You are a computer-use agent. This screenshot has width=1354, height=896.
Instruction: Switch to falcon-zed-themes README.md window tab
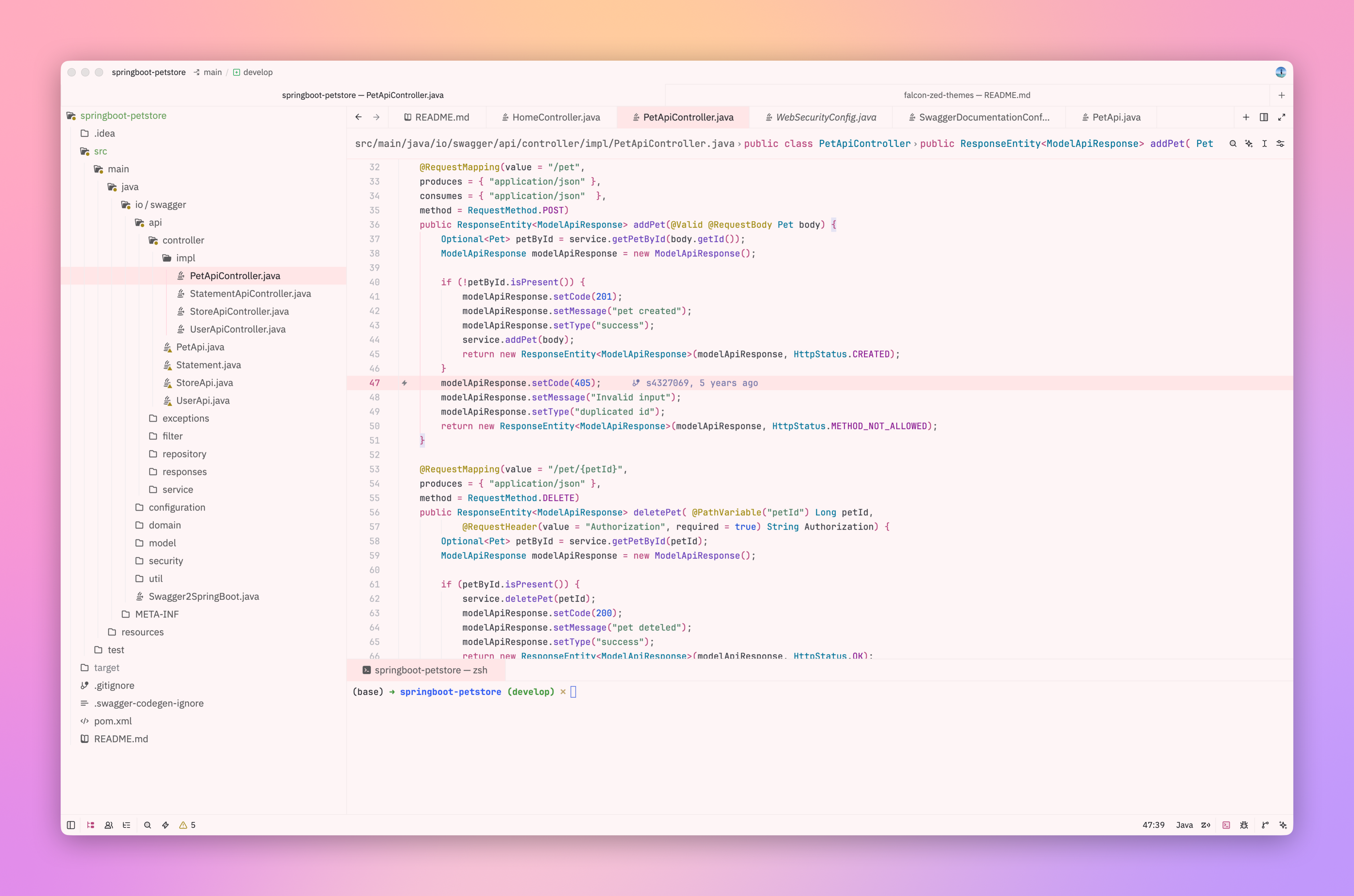tap(967, 95)
